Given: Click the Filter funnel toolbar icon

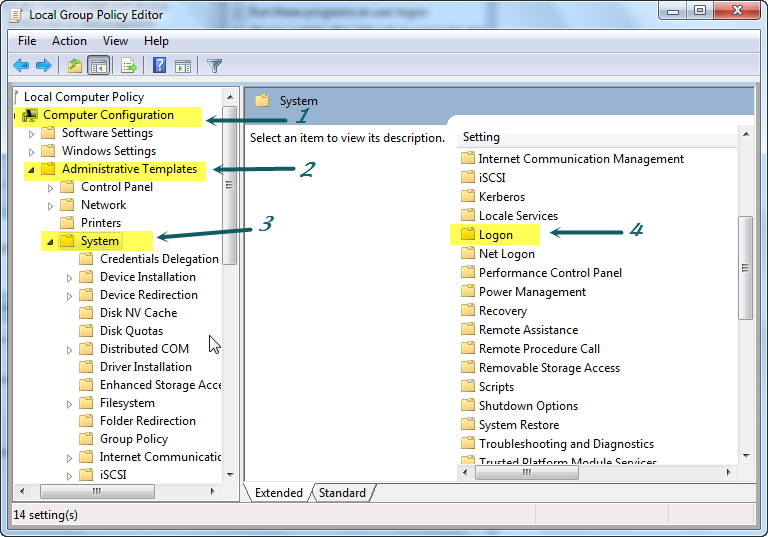Looking at the screenshot, I should tap(215, 66).
